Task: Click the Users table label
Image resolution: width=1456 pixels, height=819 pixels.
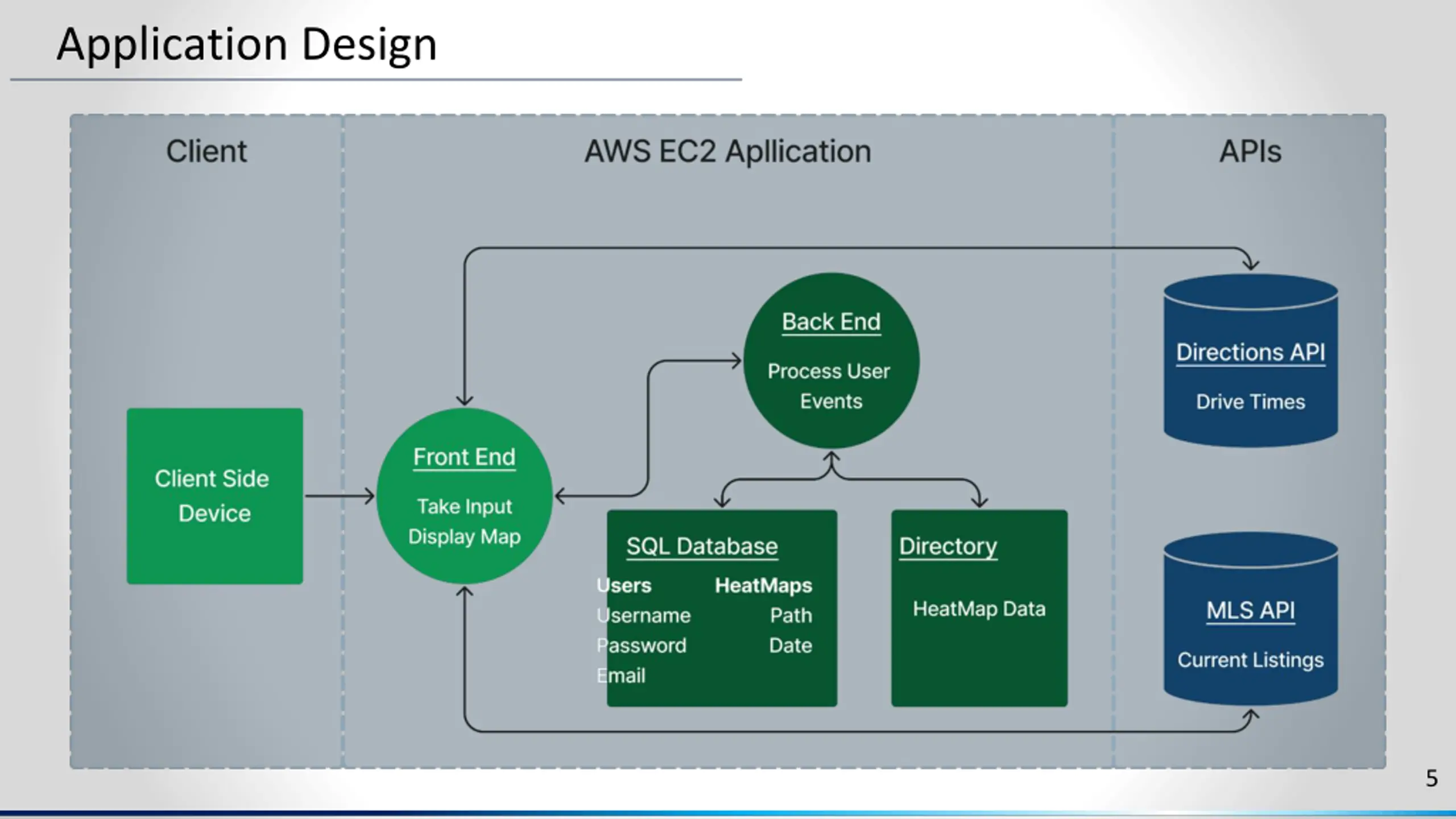Action: [x=624, y=585]
